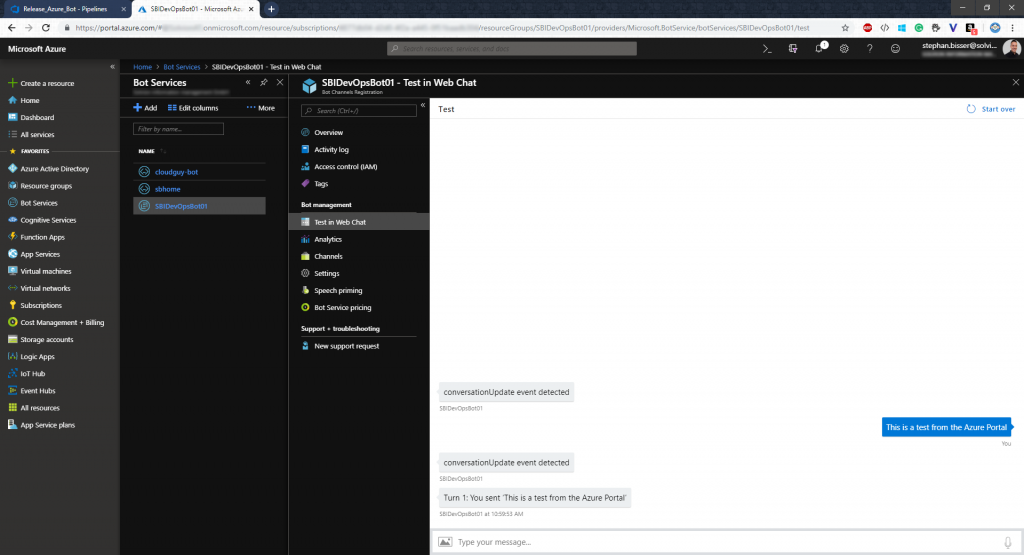This screenshot has width=1024, height=555.
Task: Open a new browser tab
Action: click(271, 9)
